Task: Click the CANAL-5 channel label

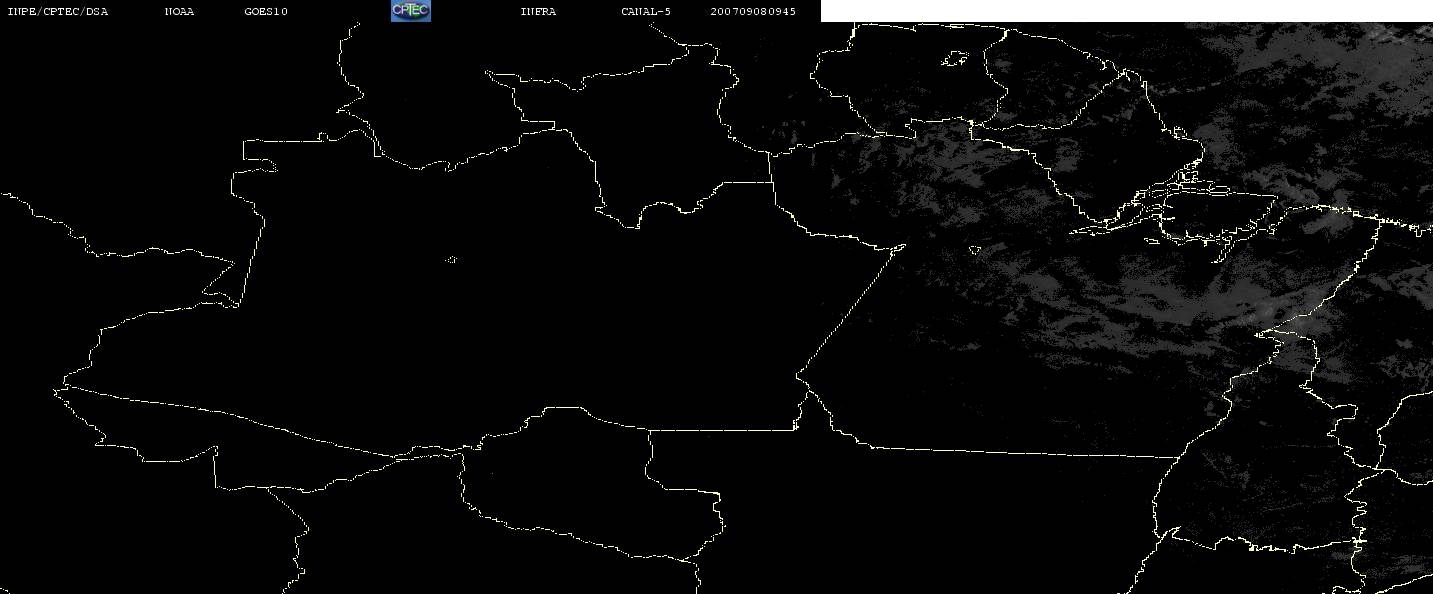Action: 646,12
